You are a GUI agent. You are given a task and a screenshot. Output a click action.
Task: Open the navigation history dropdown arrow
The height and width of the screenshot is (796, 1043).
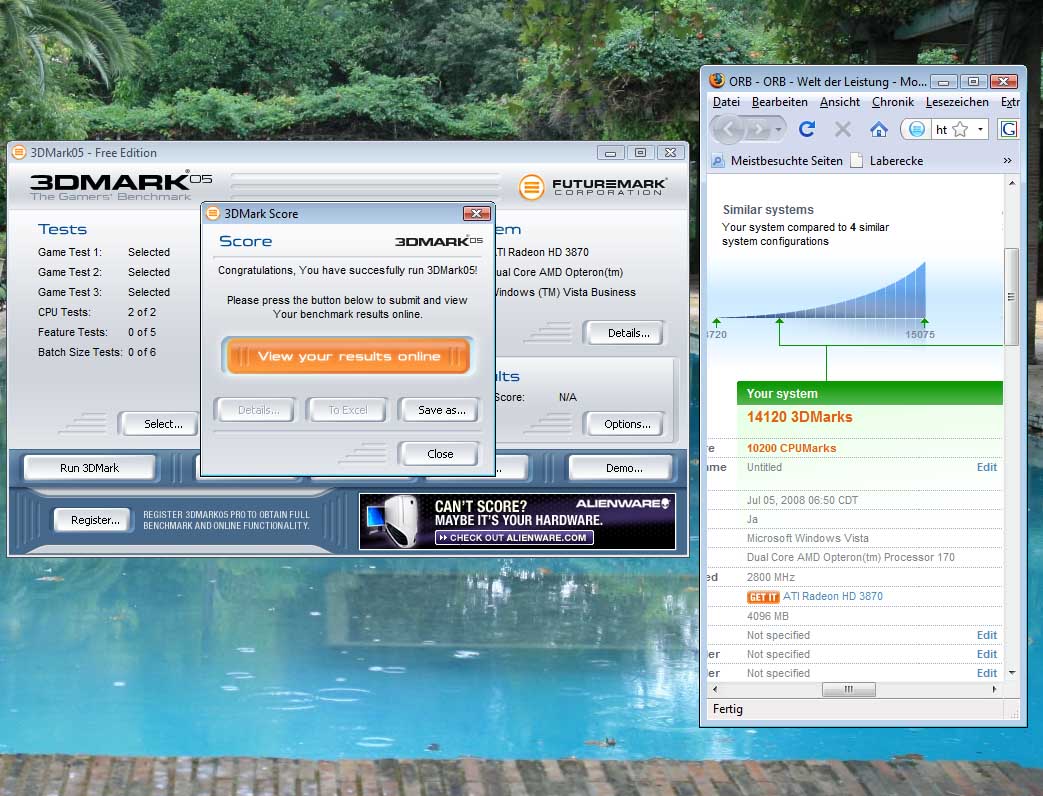778,129
